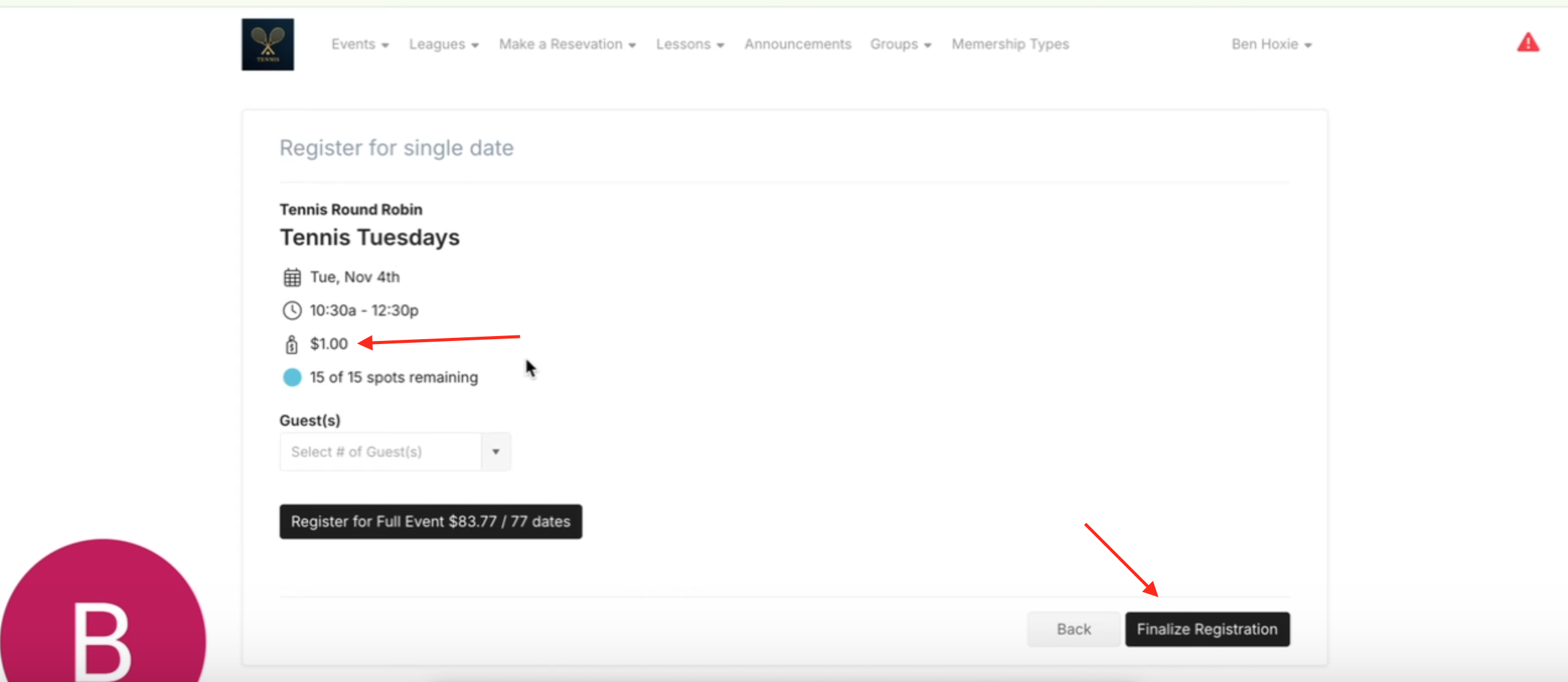Click the tennis rackets club logo
The width and height of the screenshot is (1568, 682).
point(267,45)
